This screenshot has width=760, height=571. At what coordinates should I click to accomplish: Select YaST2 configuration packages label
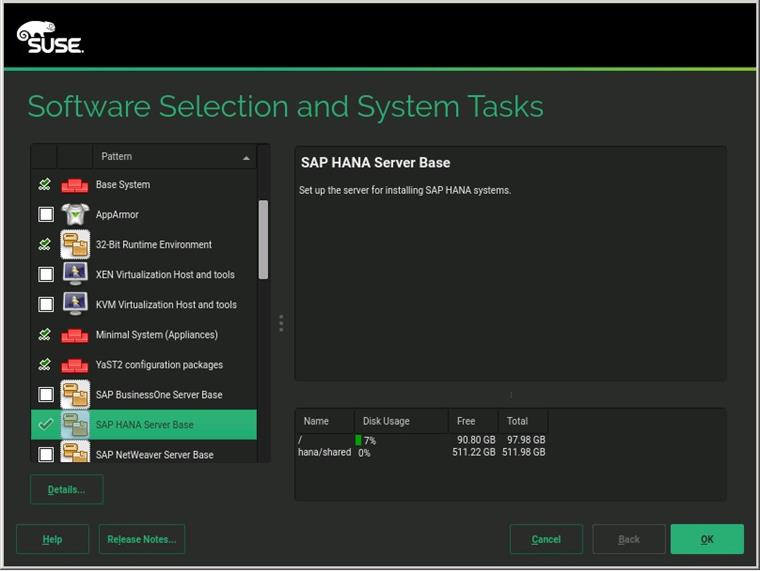159,365
